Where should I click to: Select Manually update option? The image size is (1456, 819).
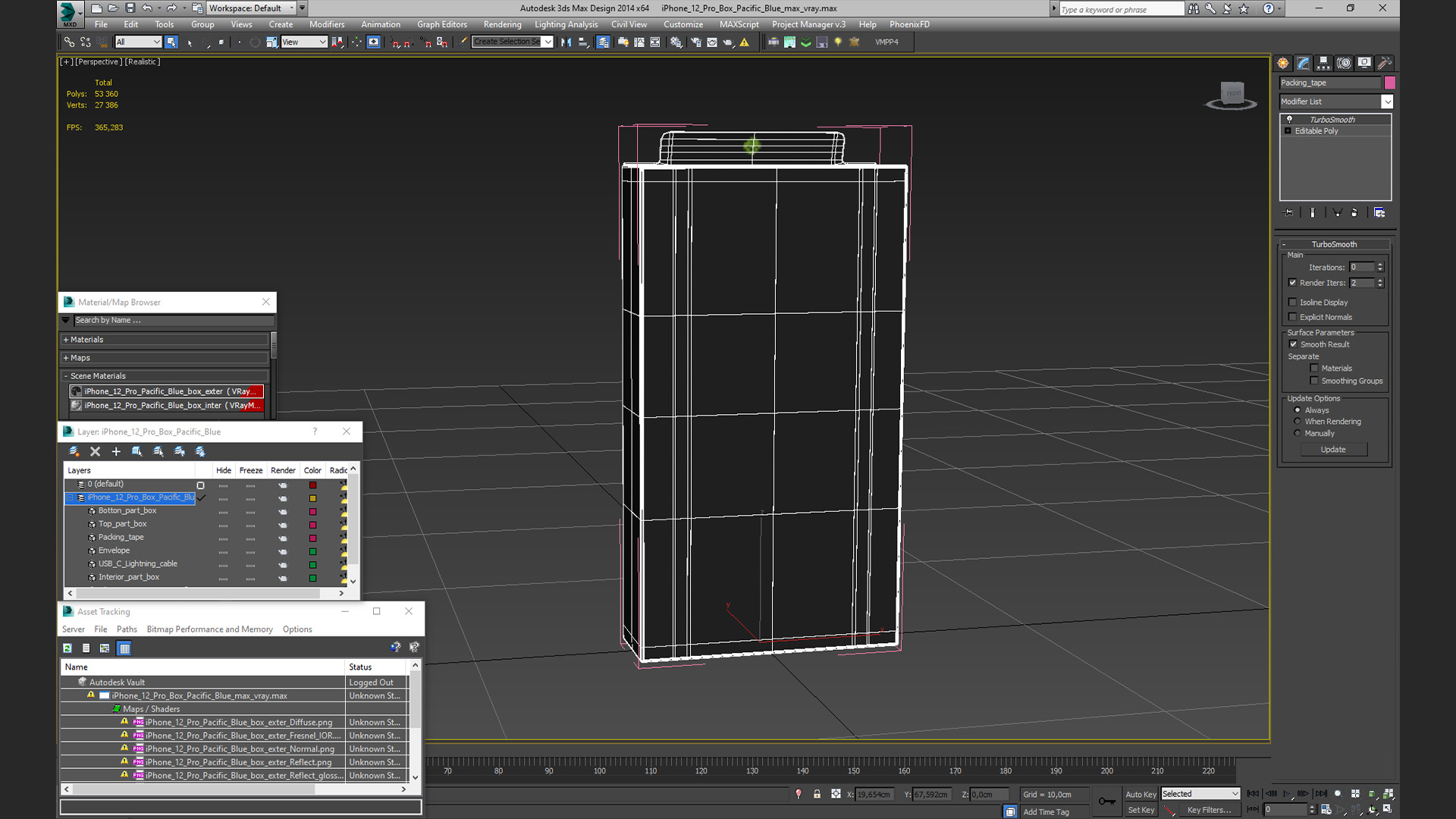coord(1298,434)
